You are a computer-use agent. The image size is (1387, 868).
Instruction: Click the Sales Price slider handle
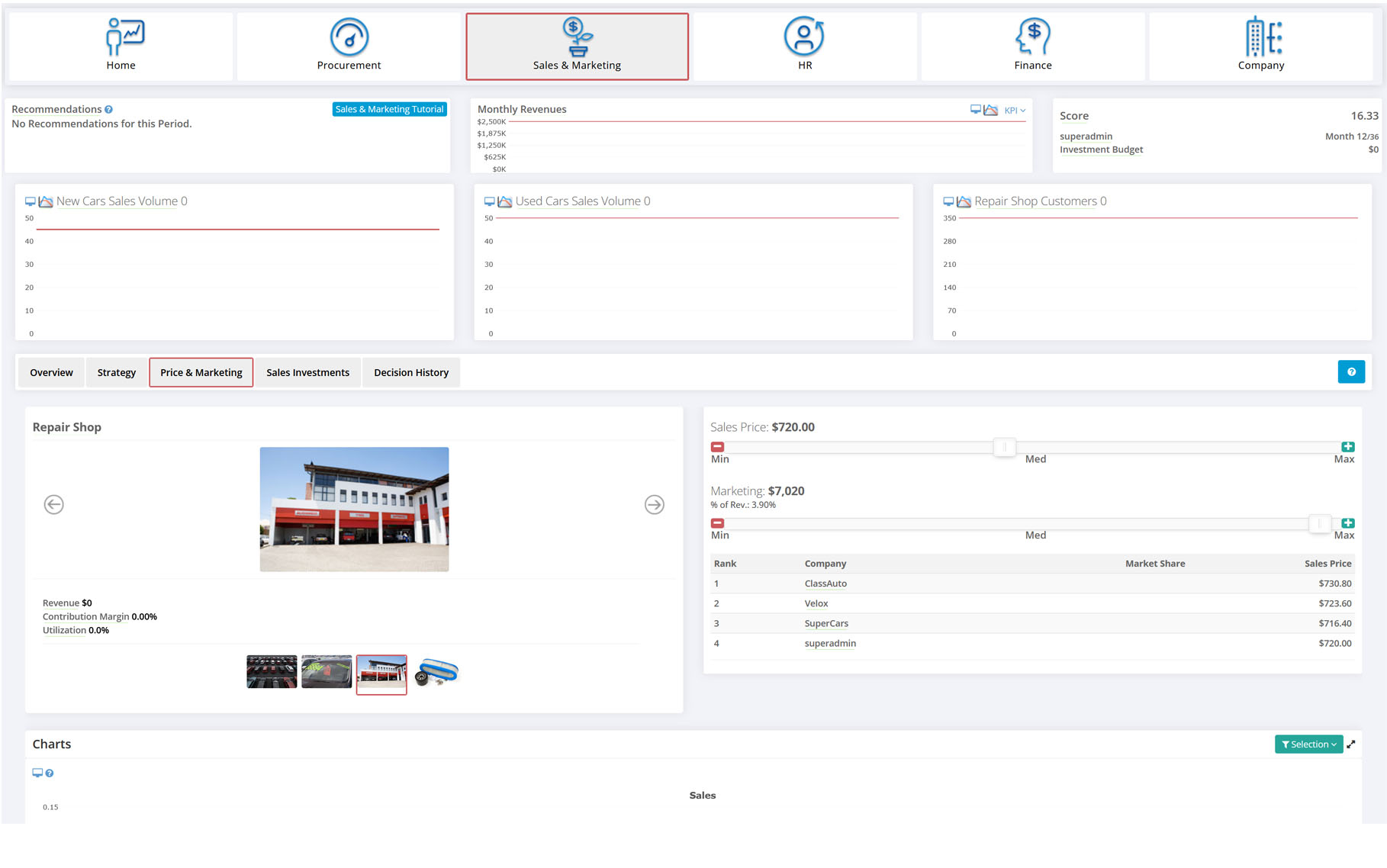tap(1004, 447)
